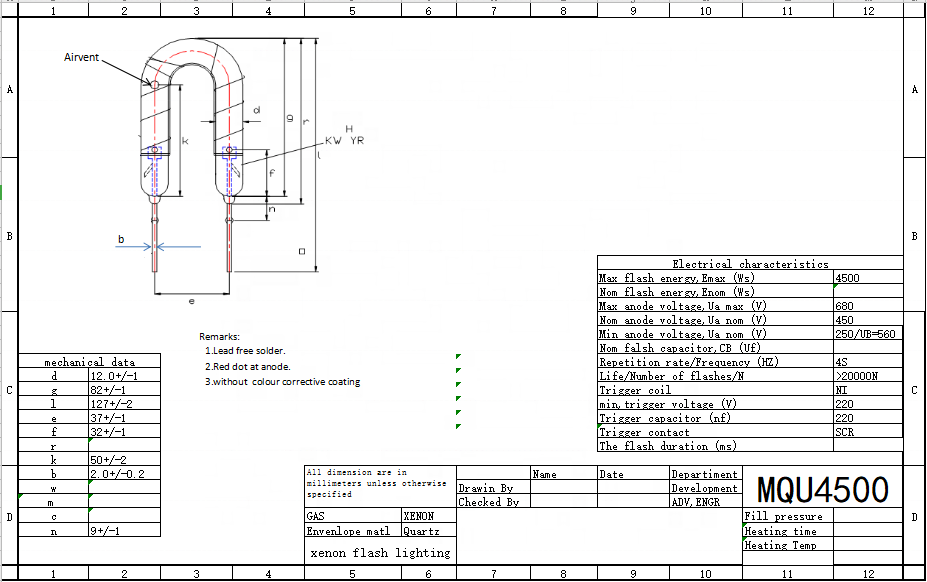Click the 'GAS' label cell
The height and width of the screenshot is (582, 927).
[x=353, y=516]
